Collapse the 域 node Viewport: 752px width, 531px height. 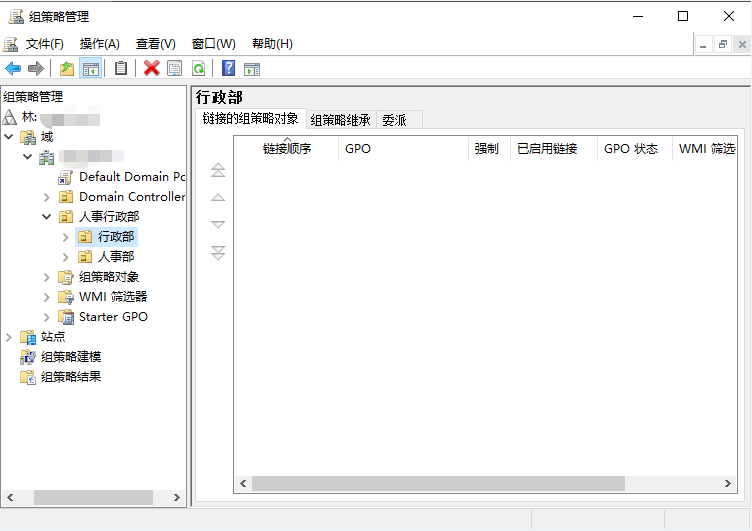9,137
